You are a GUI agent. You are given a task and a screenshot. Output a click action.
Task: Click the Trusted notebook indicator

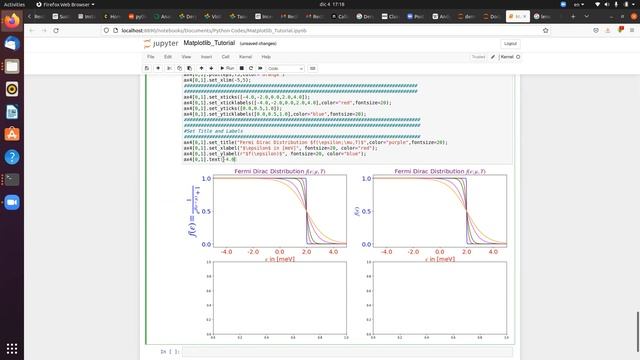click(478, 57)
